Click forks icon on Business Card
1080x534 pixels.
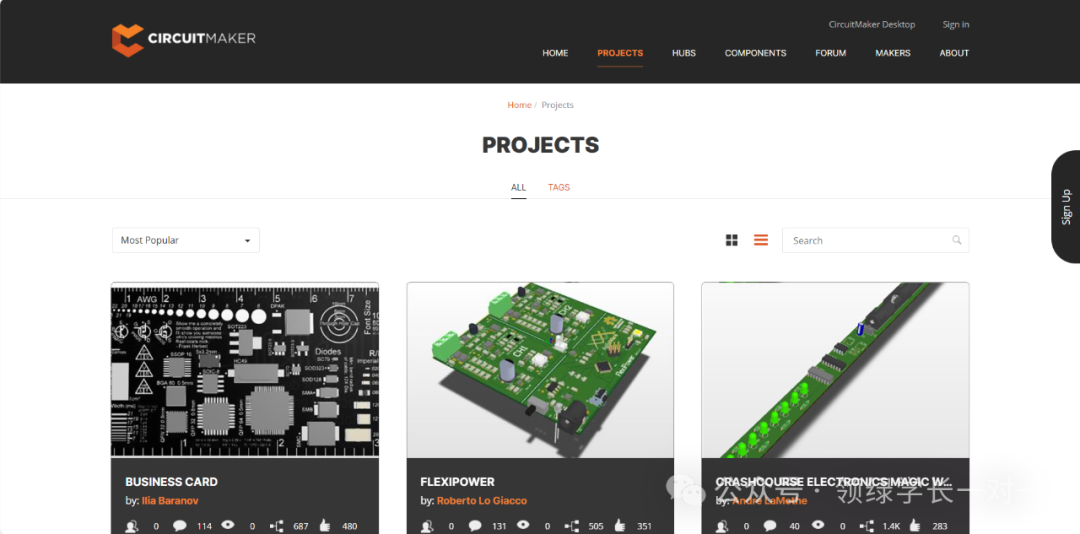coord(276,526)
